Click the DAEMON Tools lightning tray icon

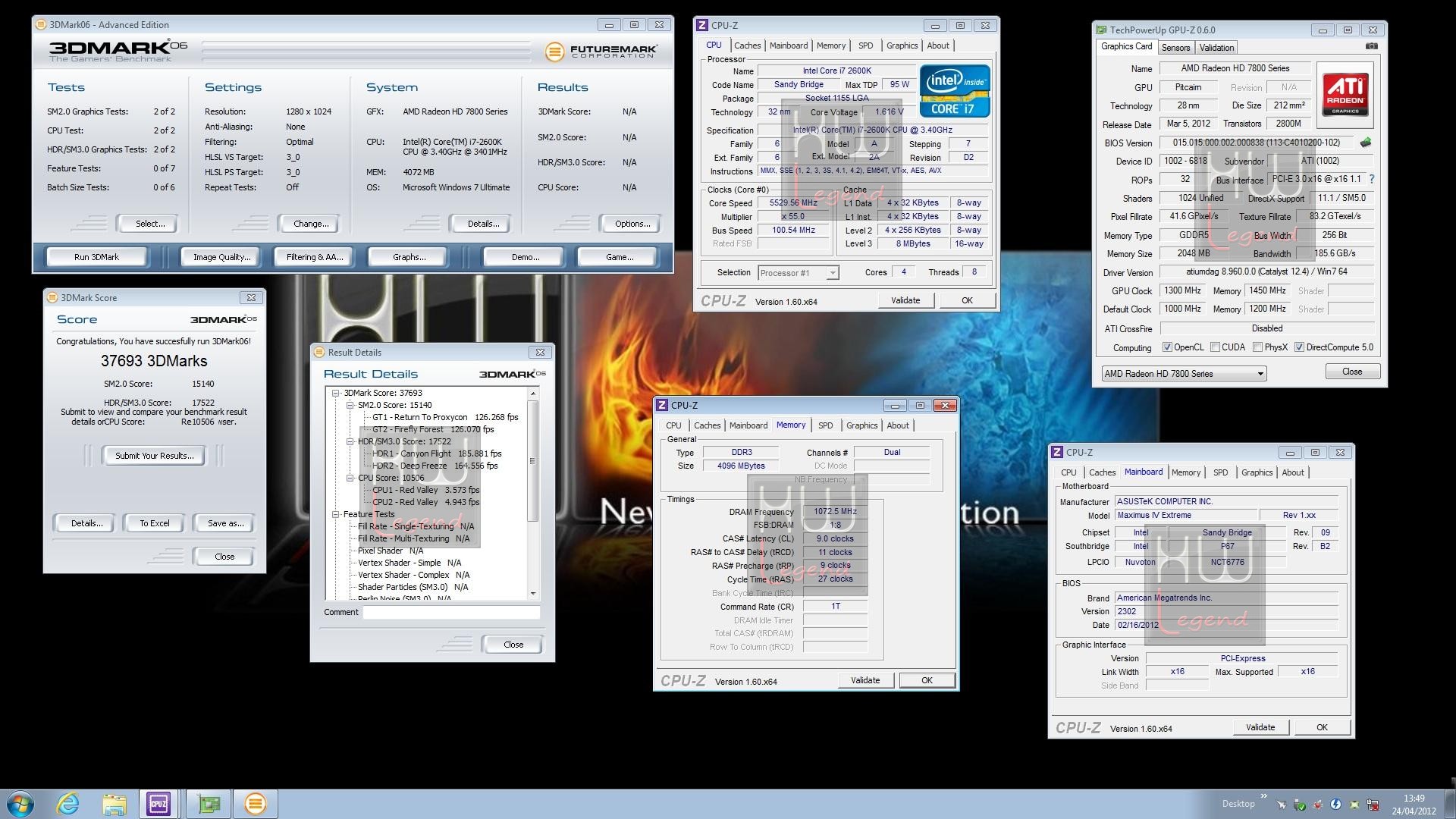tap(1335, 804)
